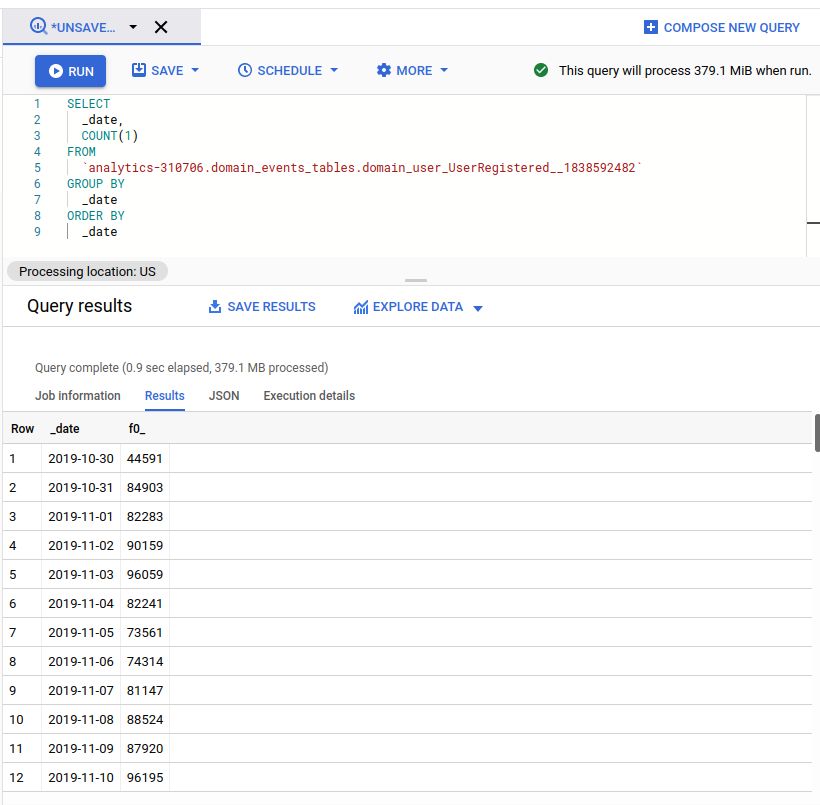Click the Explore Data chart icon
This screenshot has height=805, width=820.
point(361,307)
